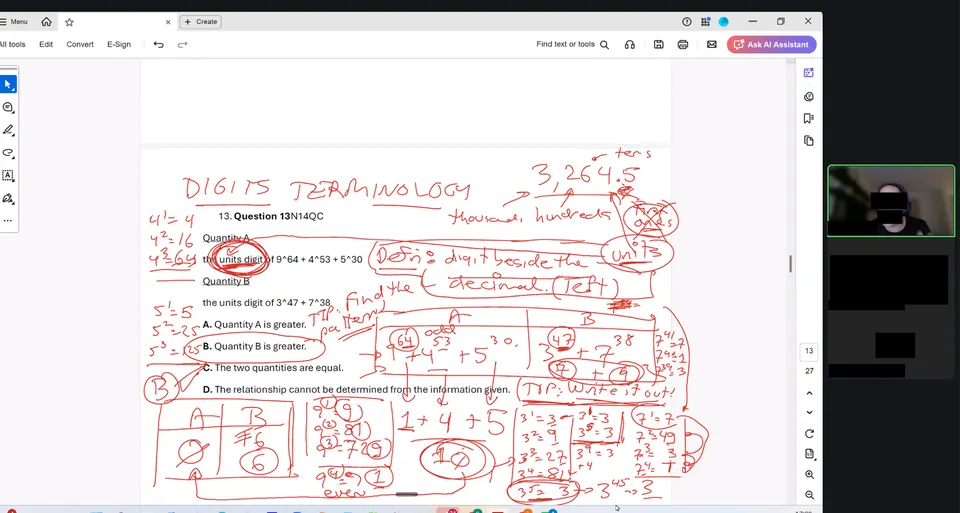Open the E-Sign tool
This screenshot has width=960, height=513.
coord(119,45)
